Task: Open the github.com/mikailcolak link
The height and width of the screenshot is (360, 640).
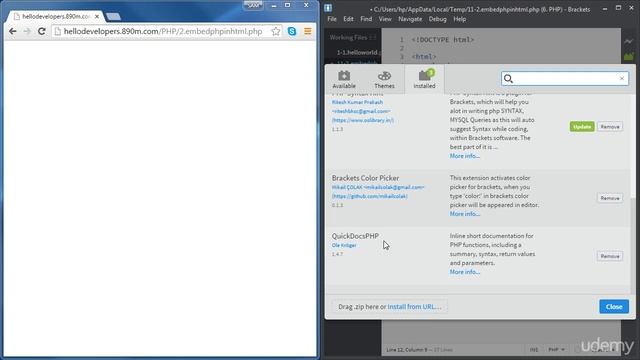Action: coord(370,196)
